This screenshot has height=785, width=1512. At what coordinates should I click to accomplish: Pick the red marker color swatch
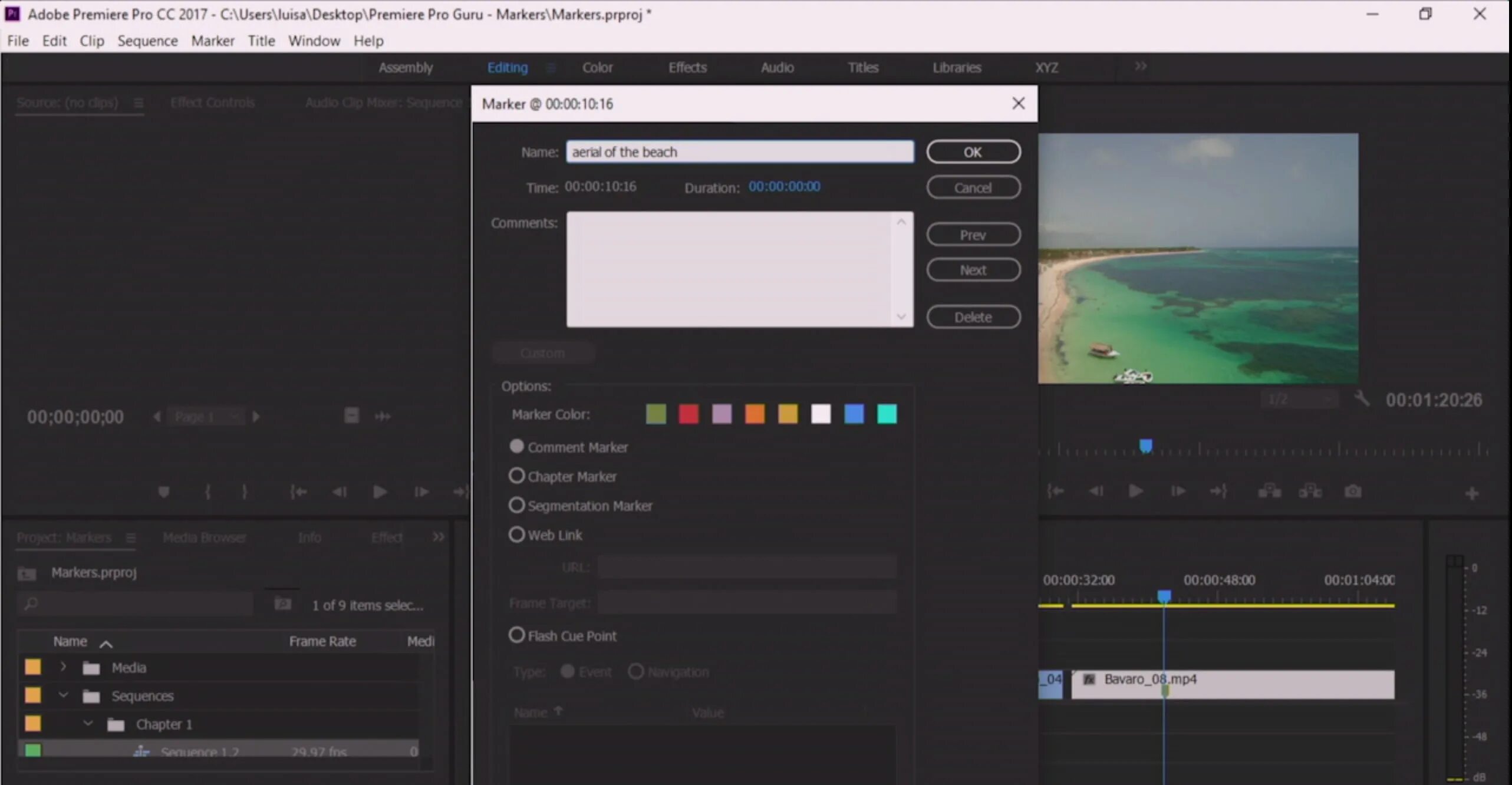[x=688, y=414]
